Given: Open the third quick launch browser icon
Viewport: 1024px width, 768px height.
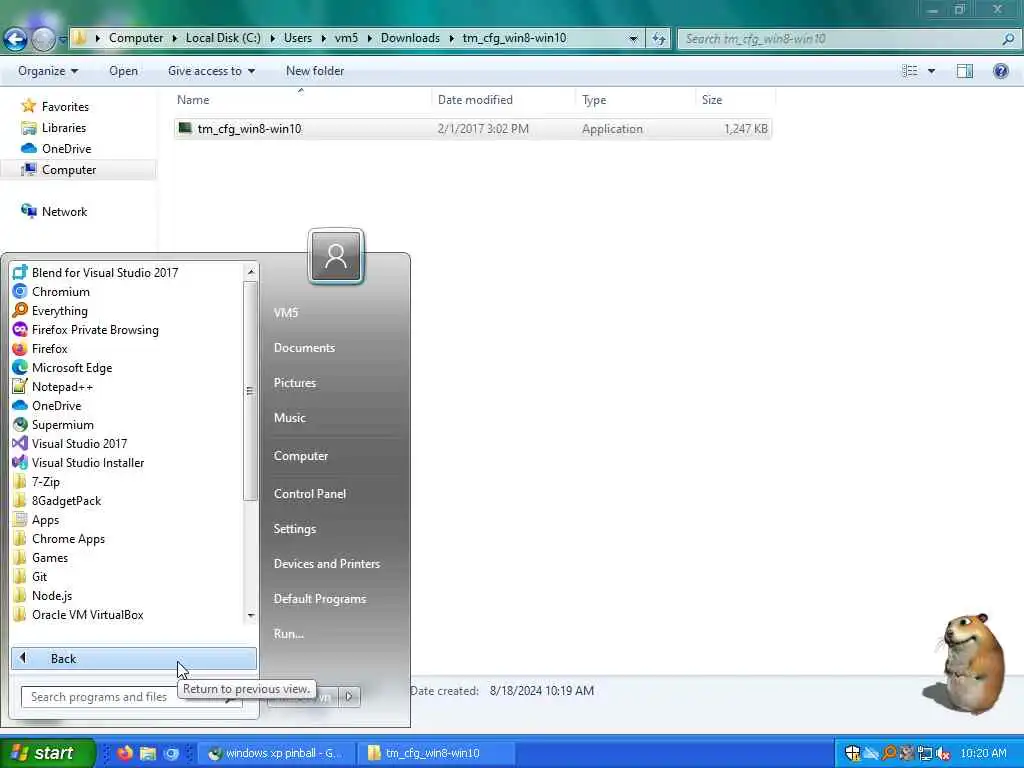Looking at the screenshot, I should click(x=171, y=753).
